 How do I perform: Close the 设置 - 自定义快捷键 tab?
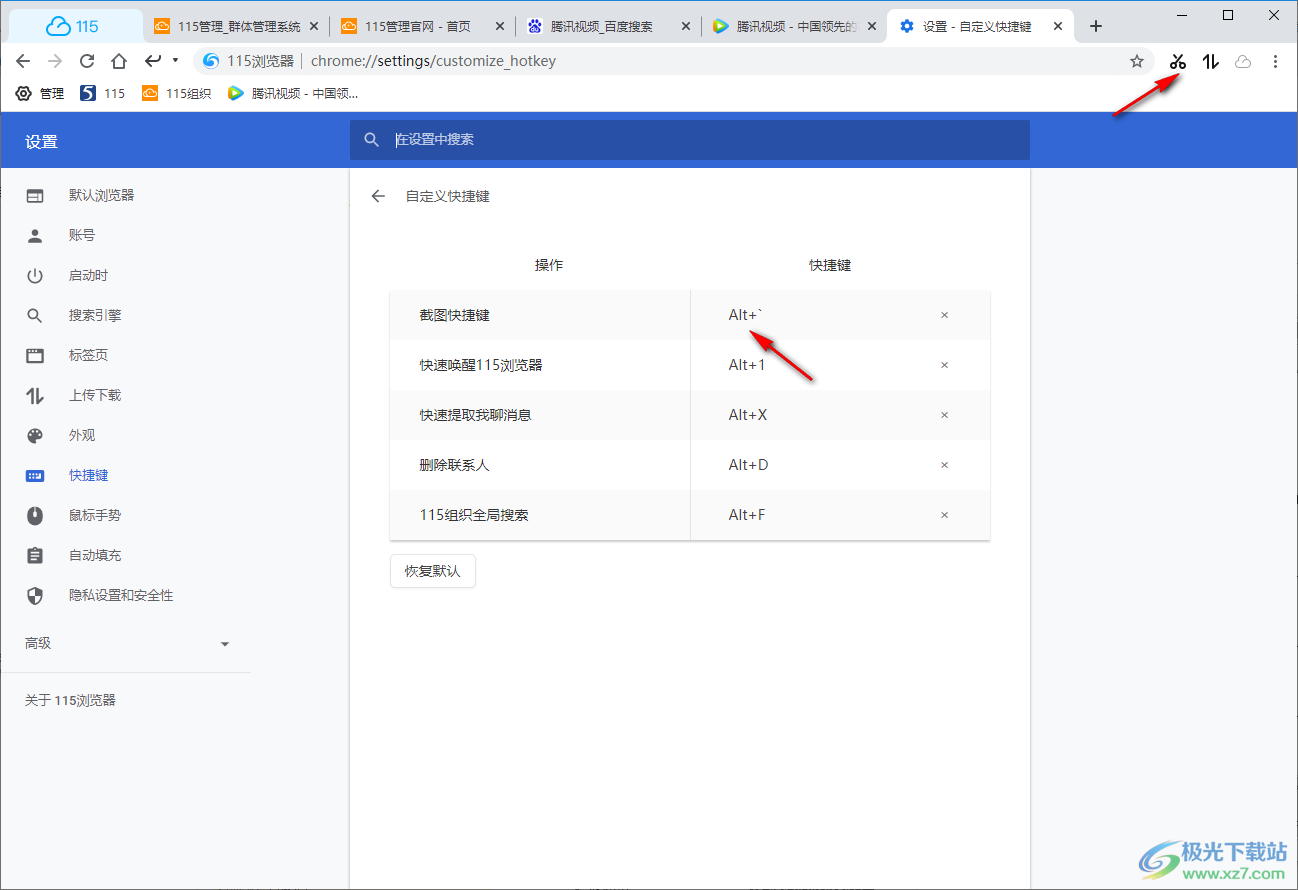pos(1058,26)
